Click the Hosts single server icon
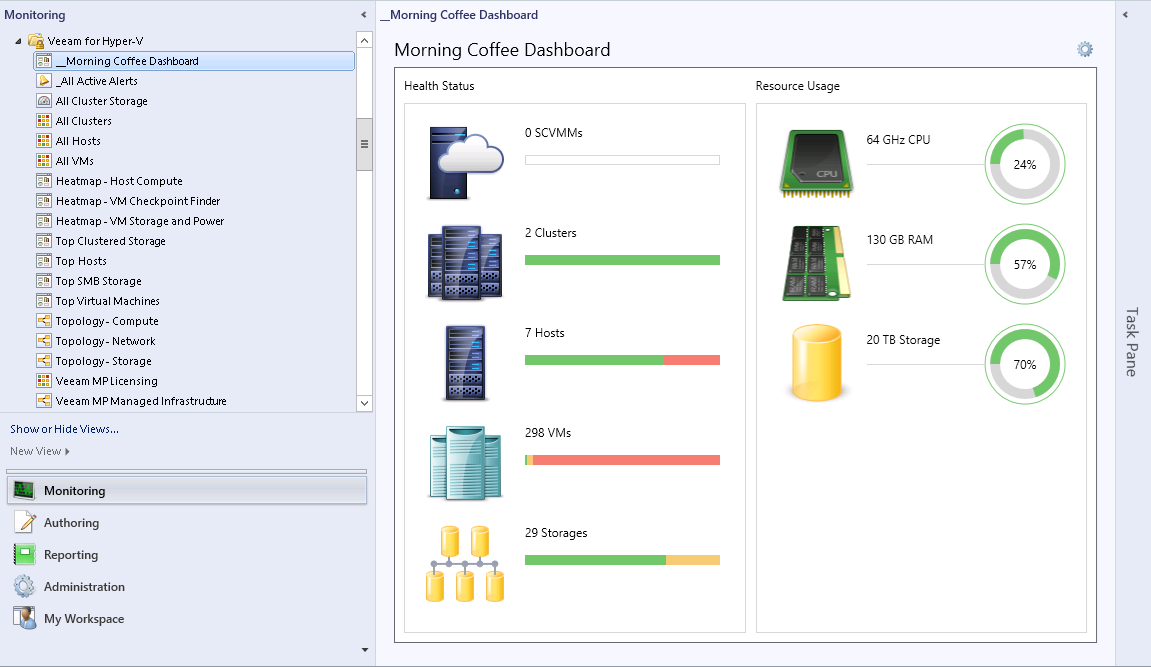This screenshot has width=1151, height=667. [x=465, y=362]
